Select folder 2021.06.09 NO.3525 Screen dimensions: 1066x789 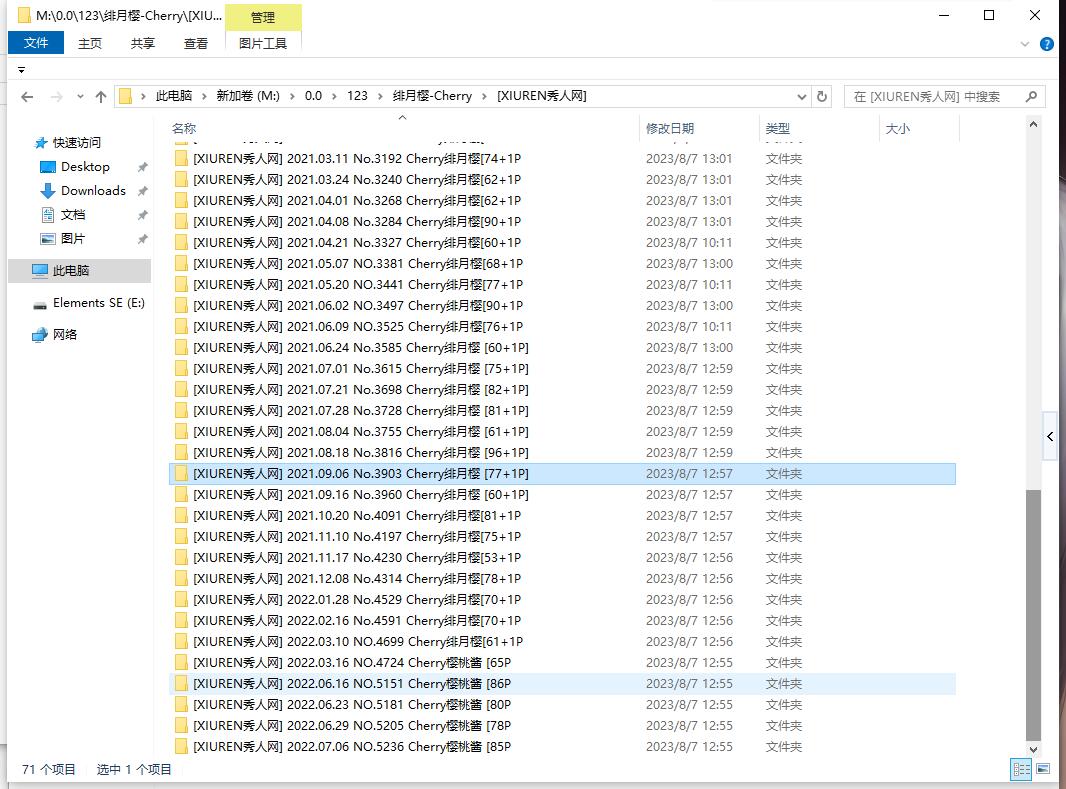click(x=562, y=327)
